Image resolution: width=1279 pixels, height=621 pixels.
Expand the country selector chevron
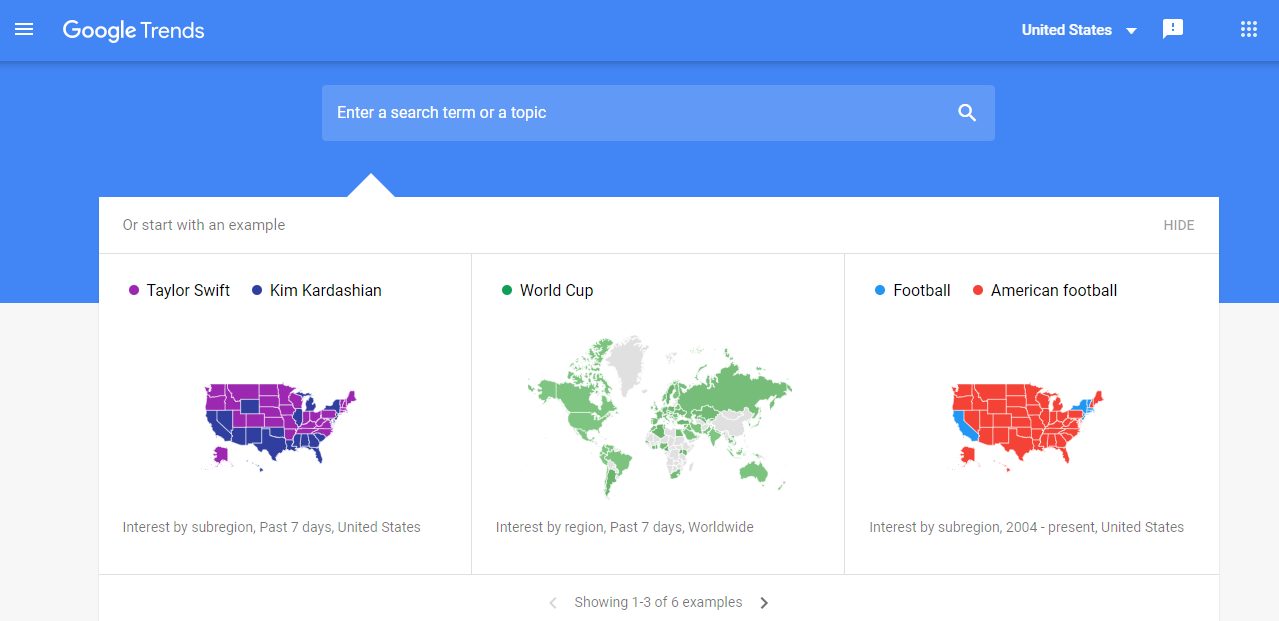click(1131, 30)
